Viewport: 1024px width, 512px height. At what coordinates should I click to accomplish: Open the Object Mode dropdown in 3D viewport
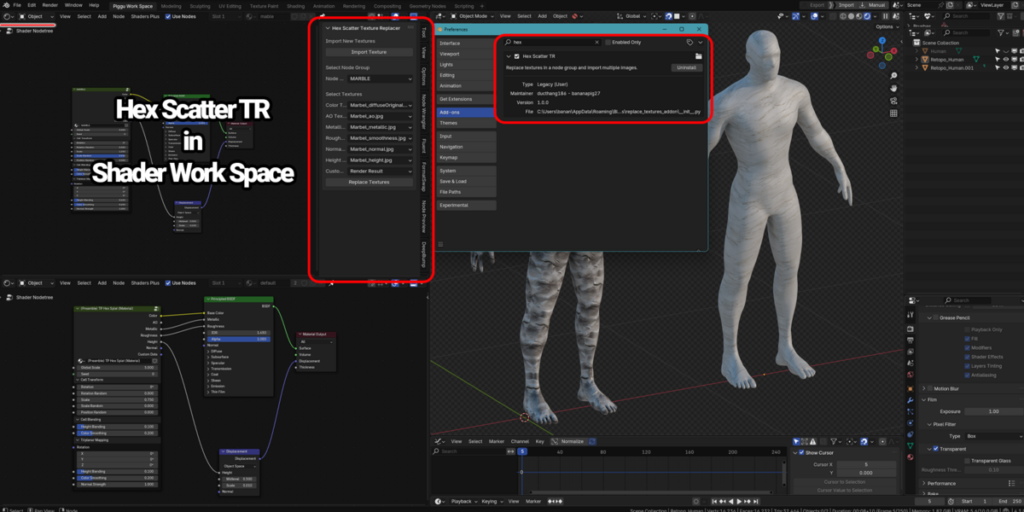point(472,16)
